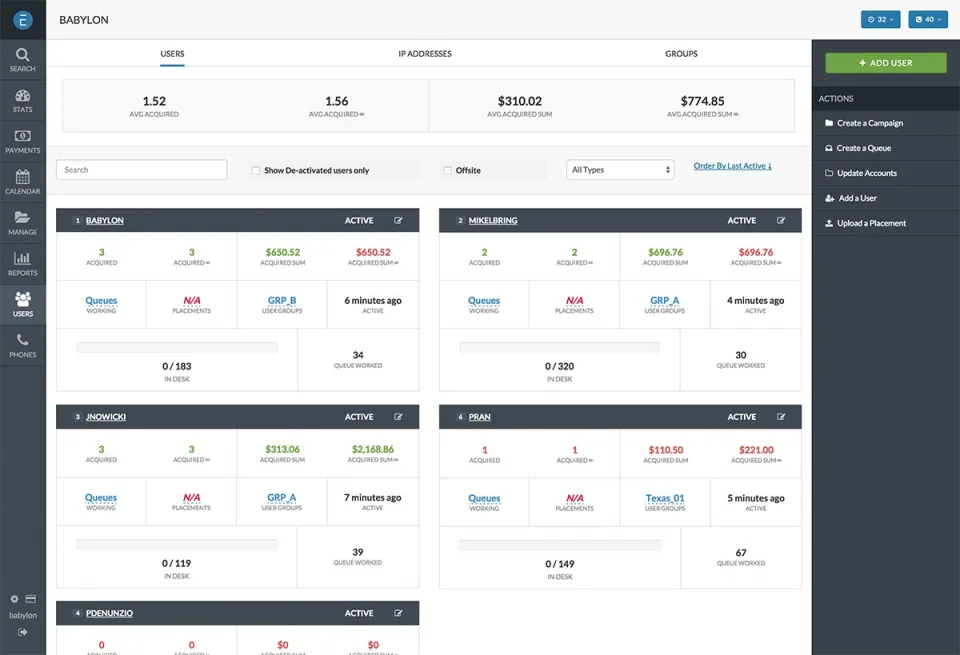
Task: Click the user Search input field
Action: coord(141,170)
